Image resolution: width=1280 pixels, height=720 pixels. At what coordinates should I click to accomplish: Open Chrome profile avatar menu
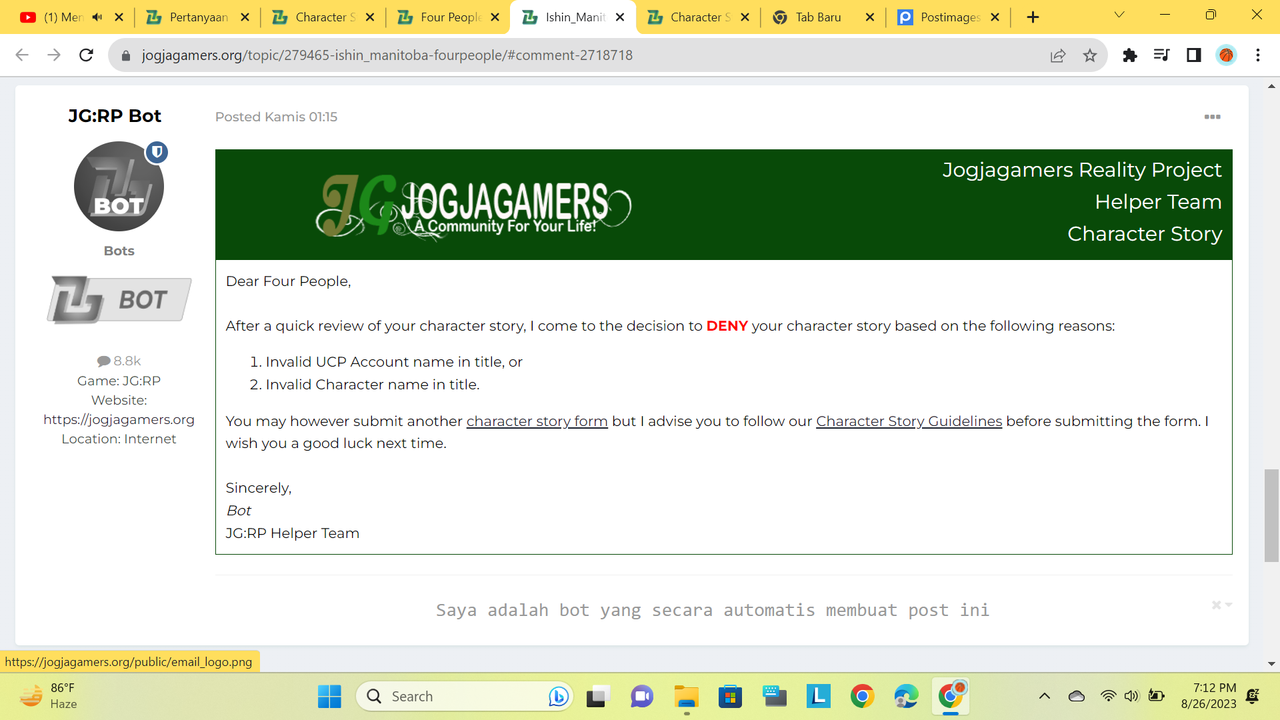[1226, 56]
